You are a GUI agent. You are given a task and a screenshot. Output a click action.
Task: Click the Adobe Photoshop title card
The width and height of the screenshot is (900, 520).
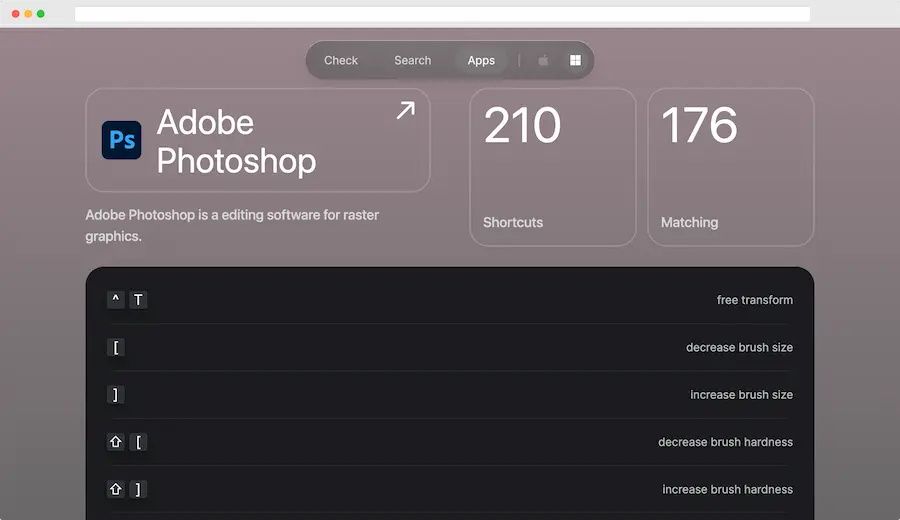[258, 140]
